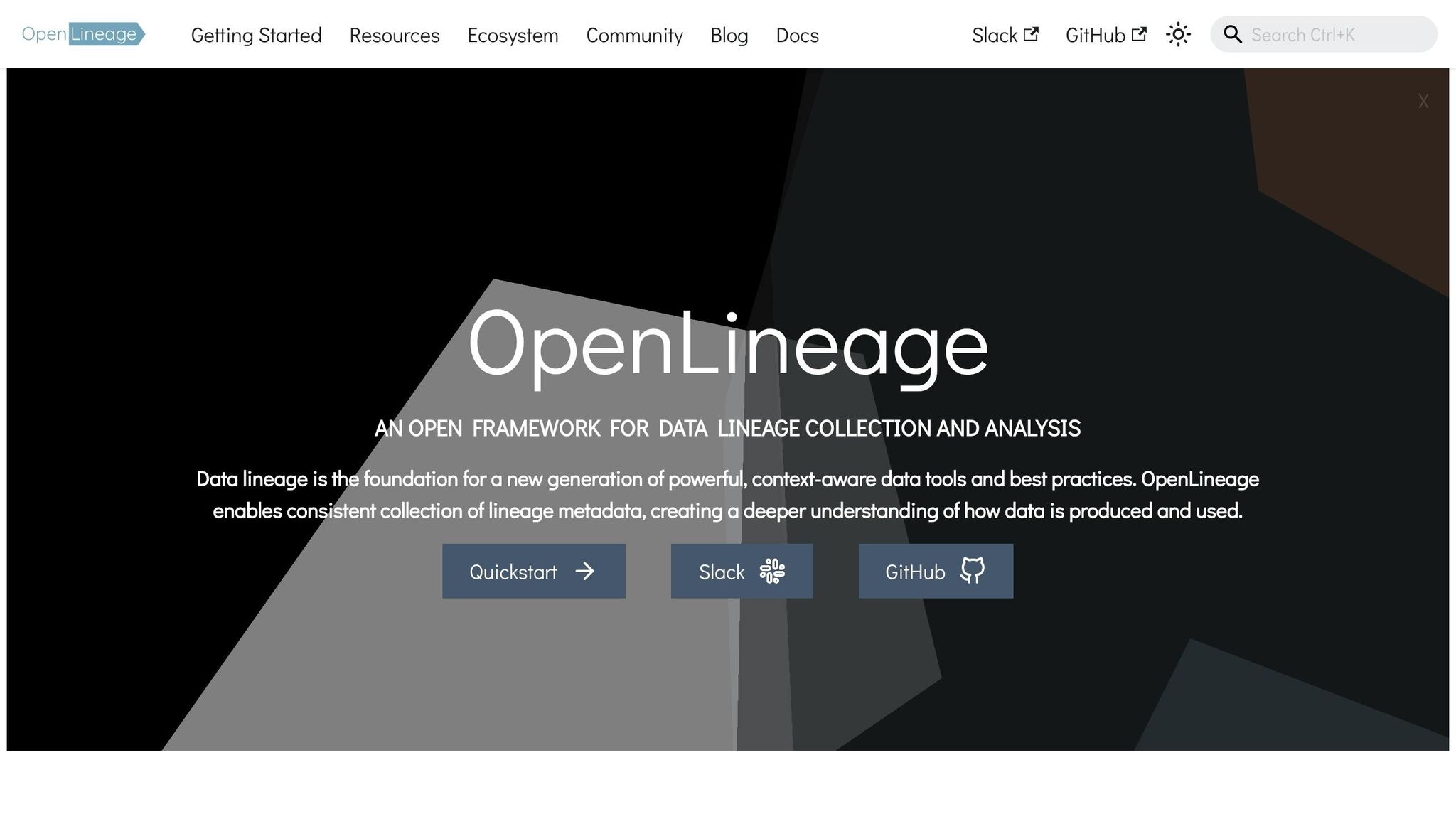This screenshot has width=1456, height=819.
Task: Select the magnifying glass search icon
Action: click(1233, 33)
